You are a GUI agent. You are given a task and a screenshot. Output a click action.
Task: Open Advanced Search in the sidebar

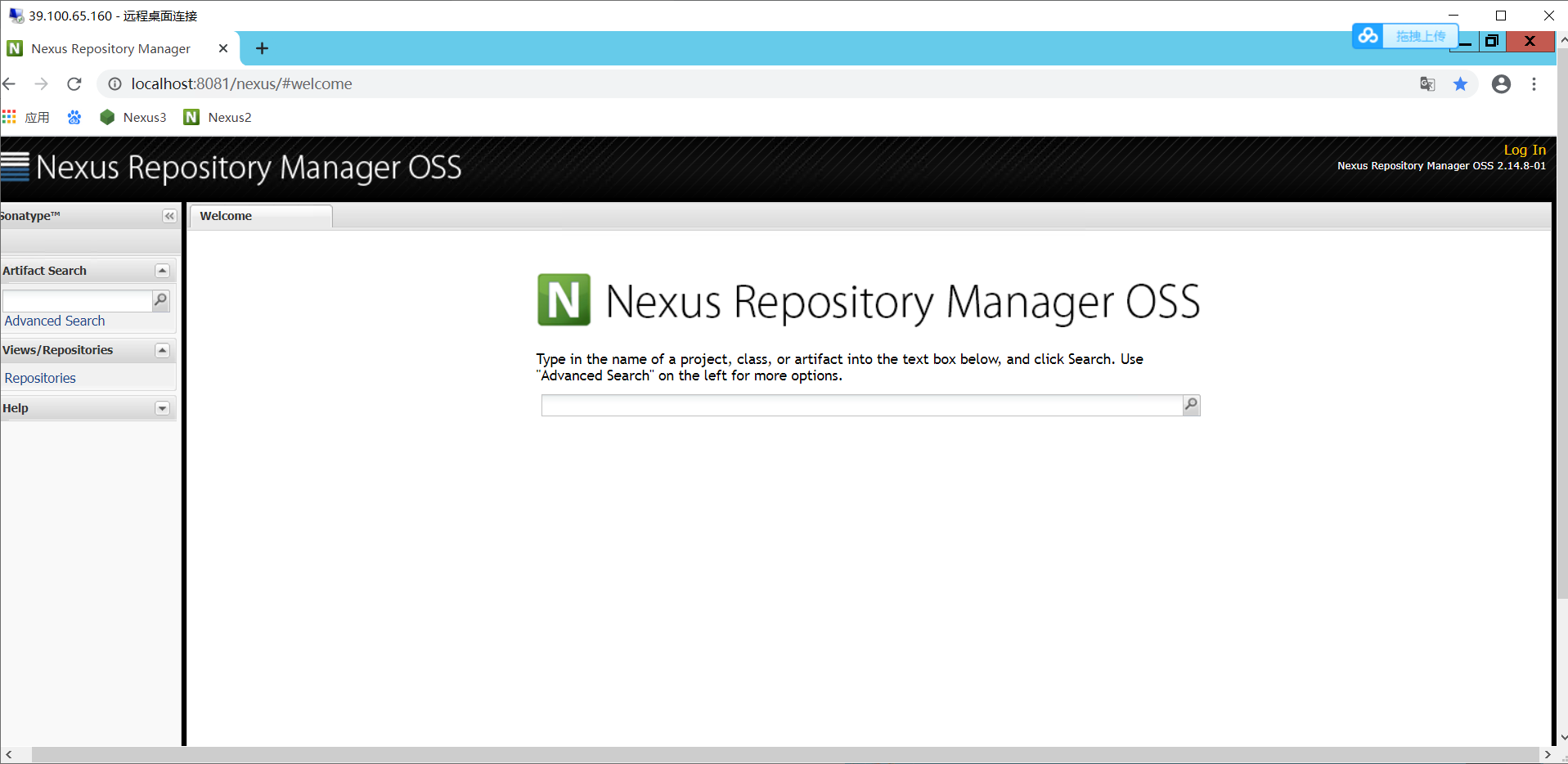tap(55, 321)
